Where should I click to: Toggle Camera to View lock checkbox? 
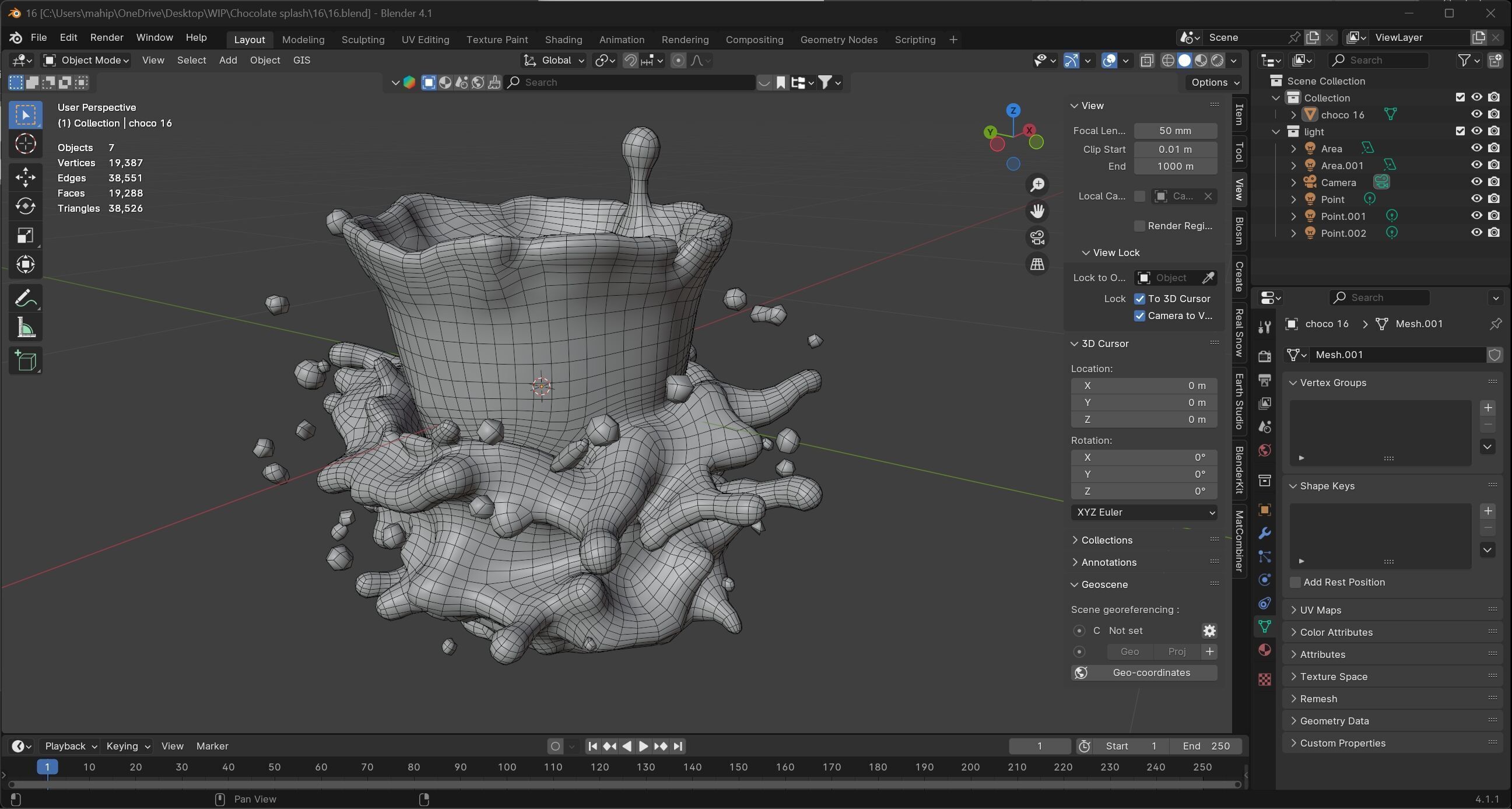click(x=1139, y=316)
